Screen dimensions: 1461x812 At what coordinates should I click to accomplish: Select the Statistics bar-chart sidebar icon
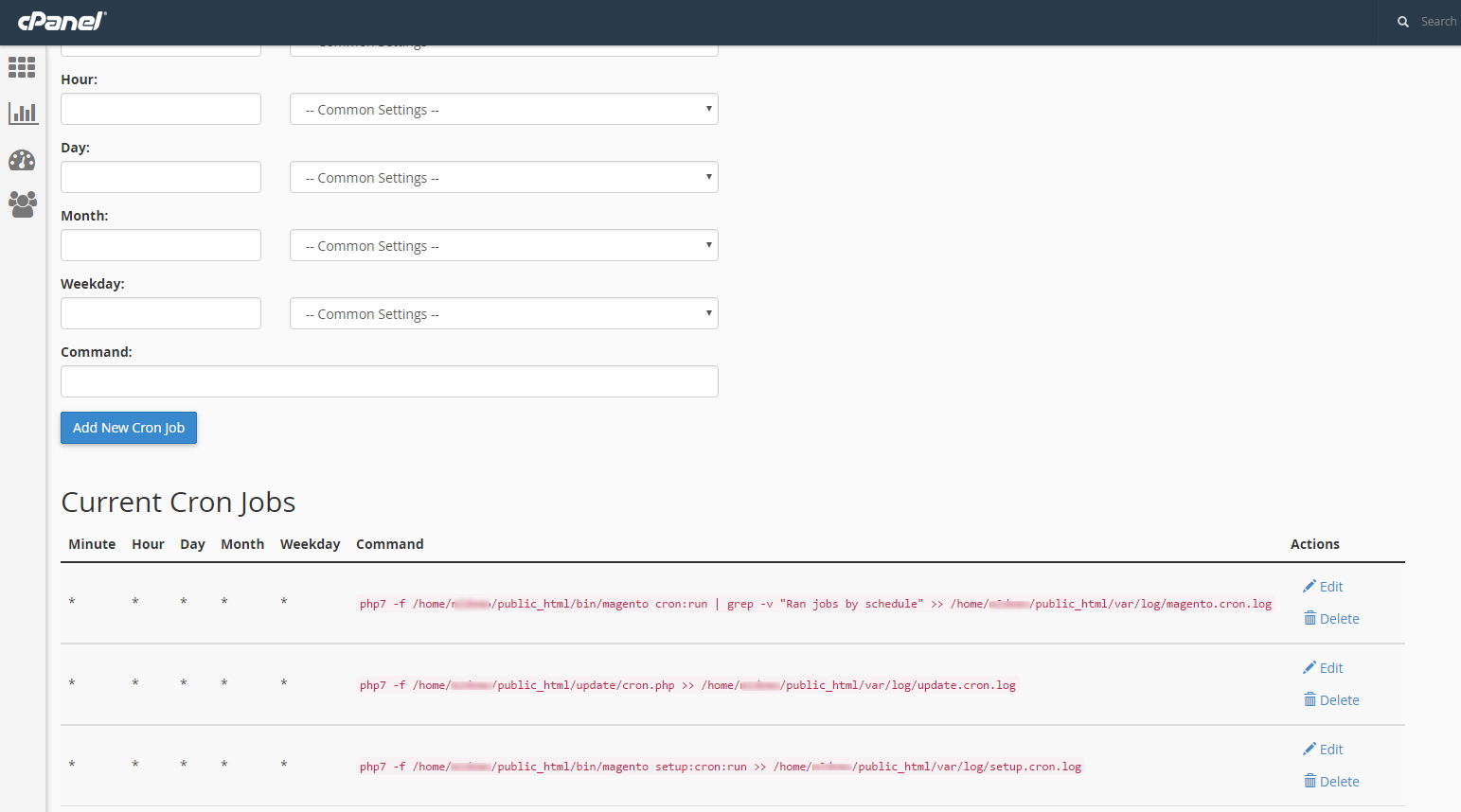(22, 113)
